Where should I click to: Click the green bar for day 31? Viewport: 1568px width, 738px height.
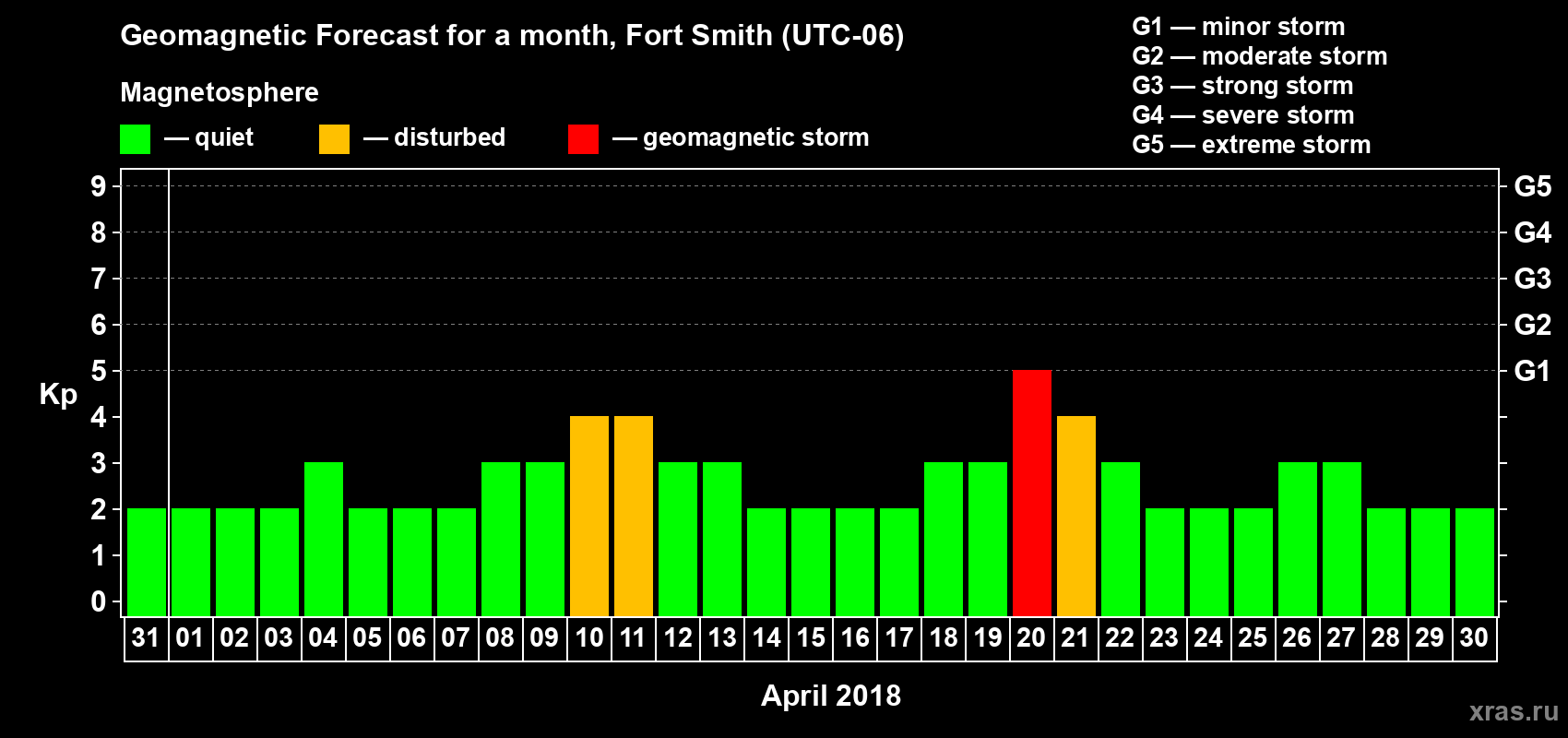[147, 562]
